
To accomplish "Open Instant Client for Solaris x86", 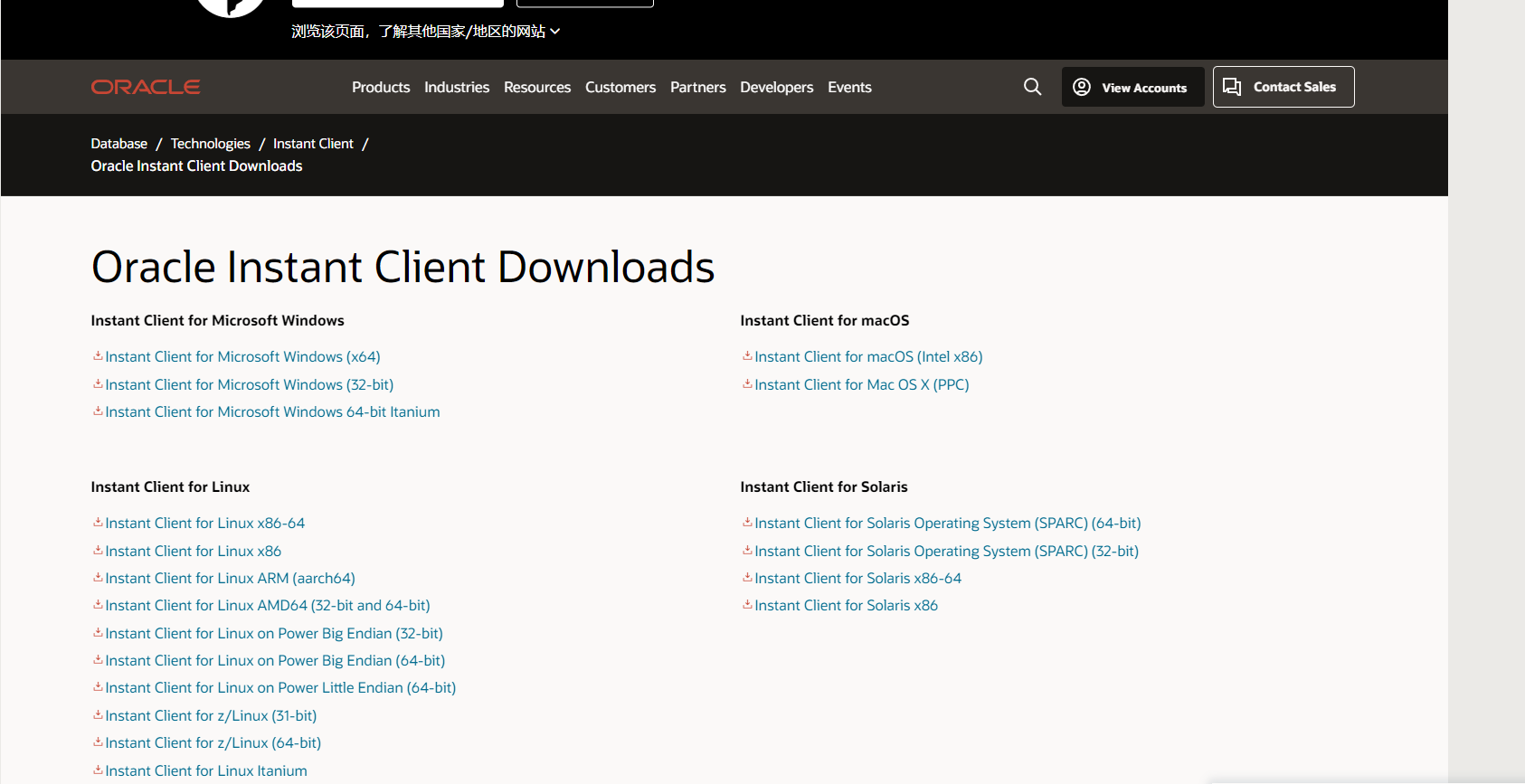I will pyautogui.click(x=847, y=606).
